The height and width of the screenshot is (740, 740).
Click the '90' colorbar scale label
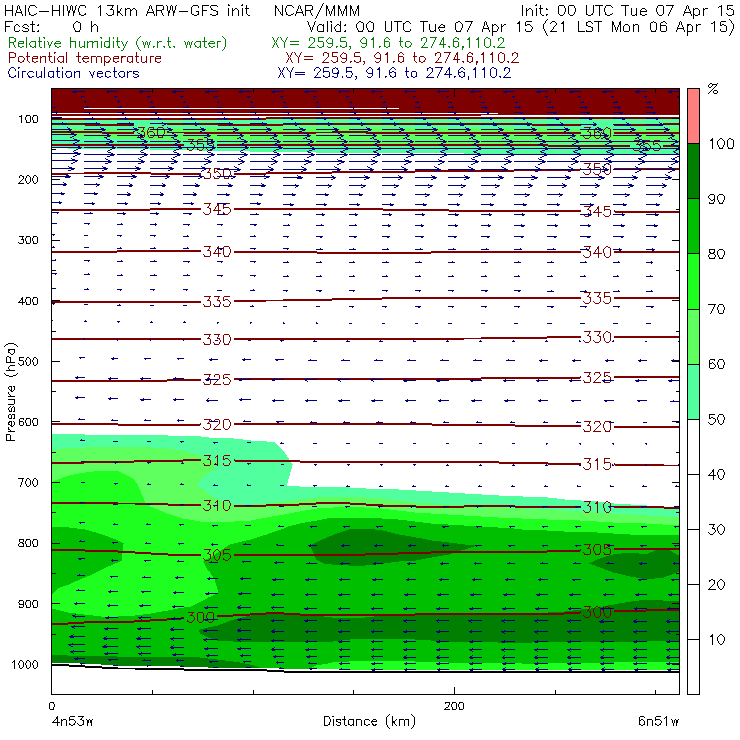pos(716,199)
